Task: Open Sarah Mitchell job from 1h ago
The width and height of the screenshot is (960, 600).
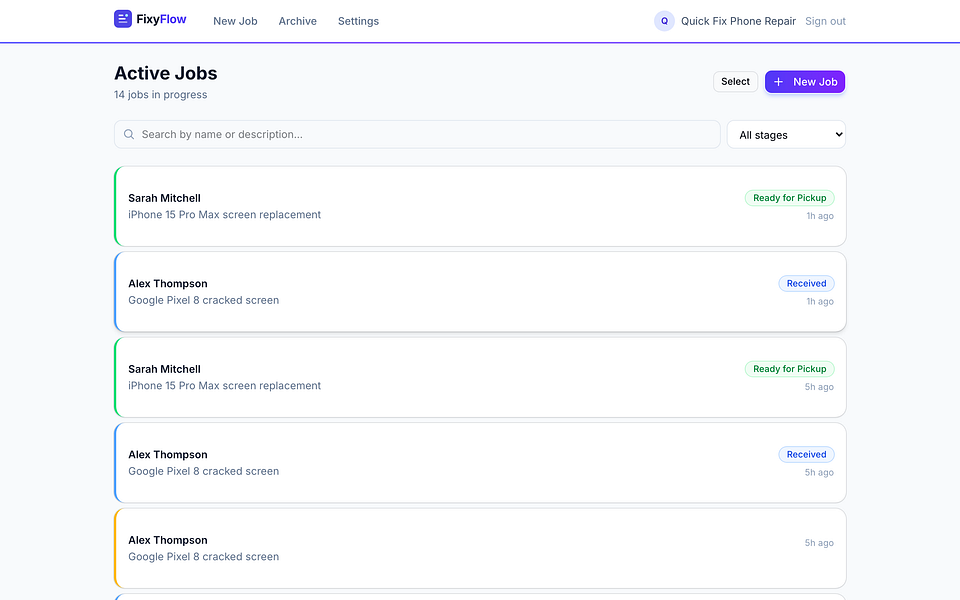Action: coord(480,206)
